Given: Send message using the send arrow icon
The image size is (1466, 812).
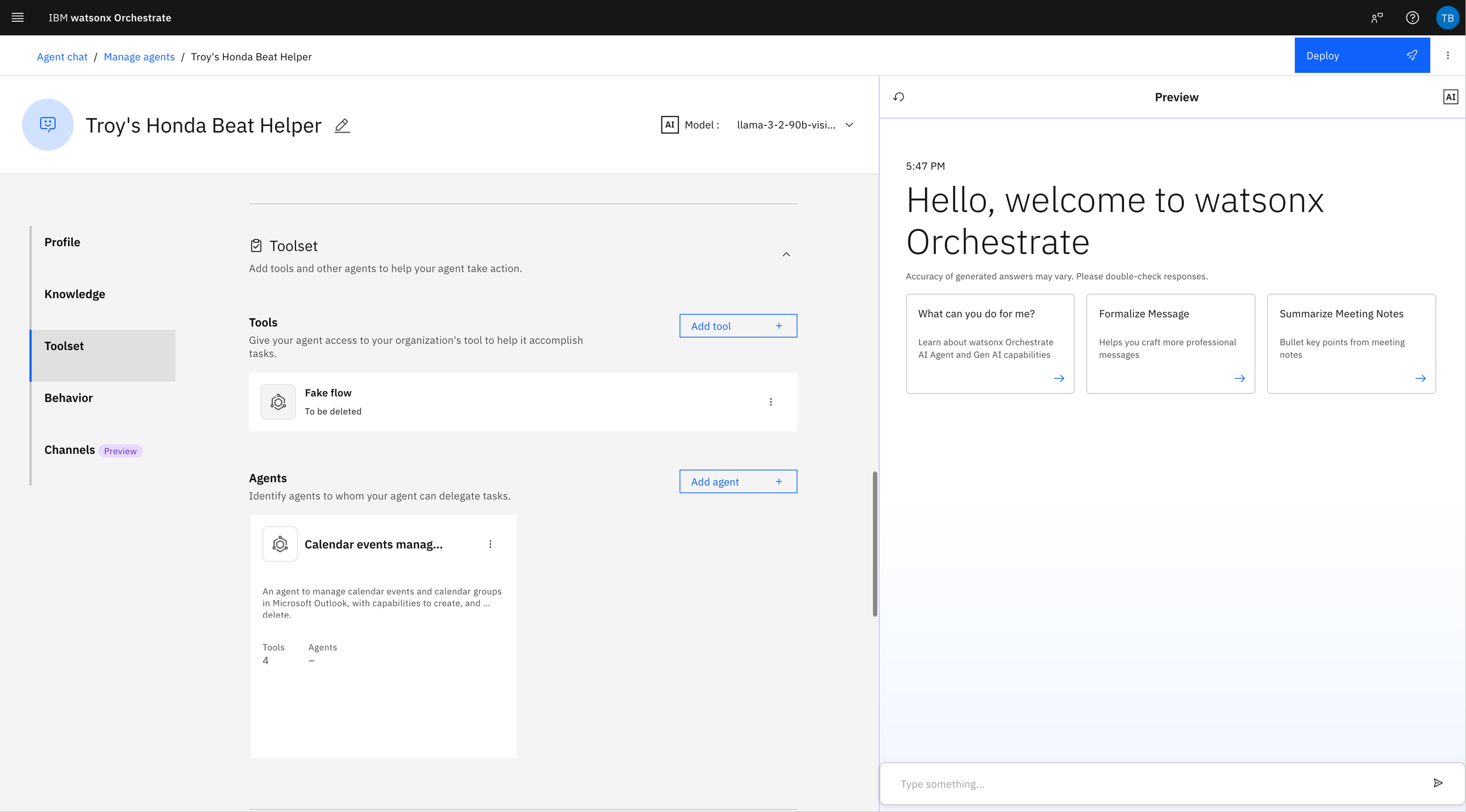Looking at the screenshot, I should point(1438,783).
